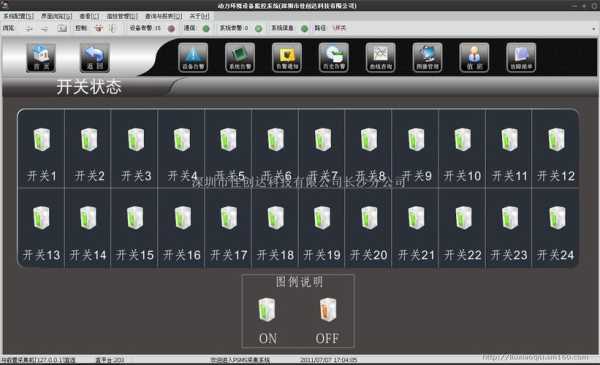Open the 查询与报表[Q] menu
Viewport: 600px width, 365px height.
[x=163, y=16]
